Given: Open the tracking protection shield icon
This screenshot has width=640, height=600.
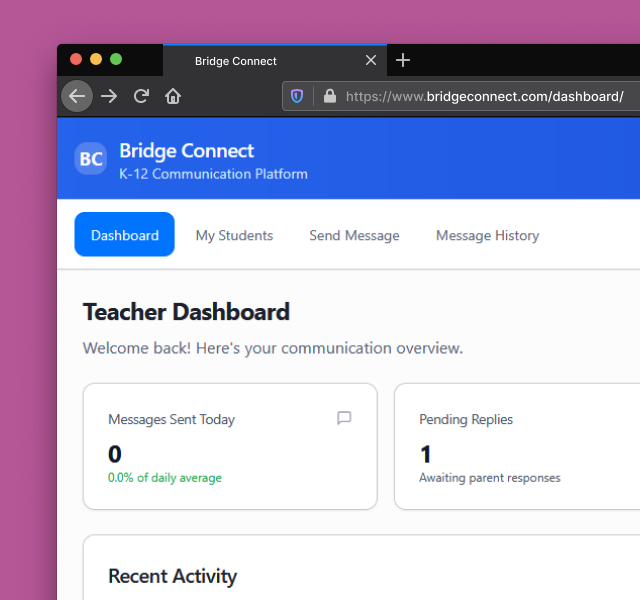Looking at the screenshot, I should pos(297,96).
